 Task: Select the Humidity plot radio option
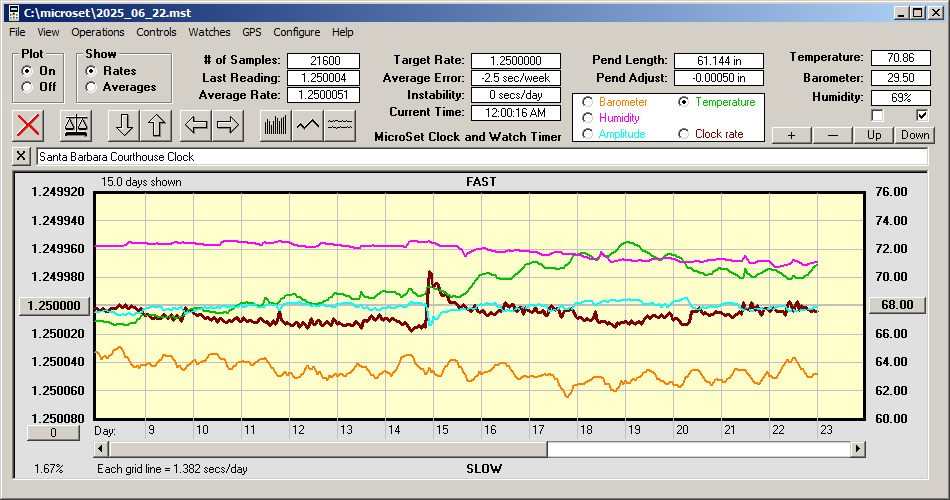[x=587, y=118]
